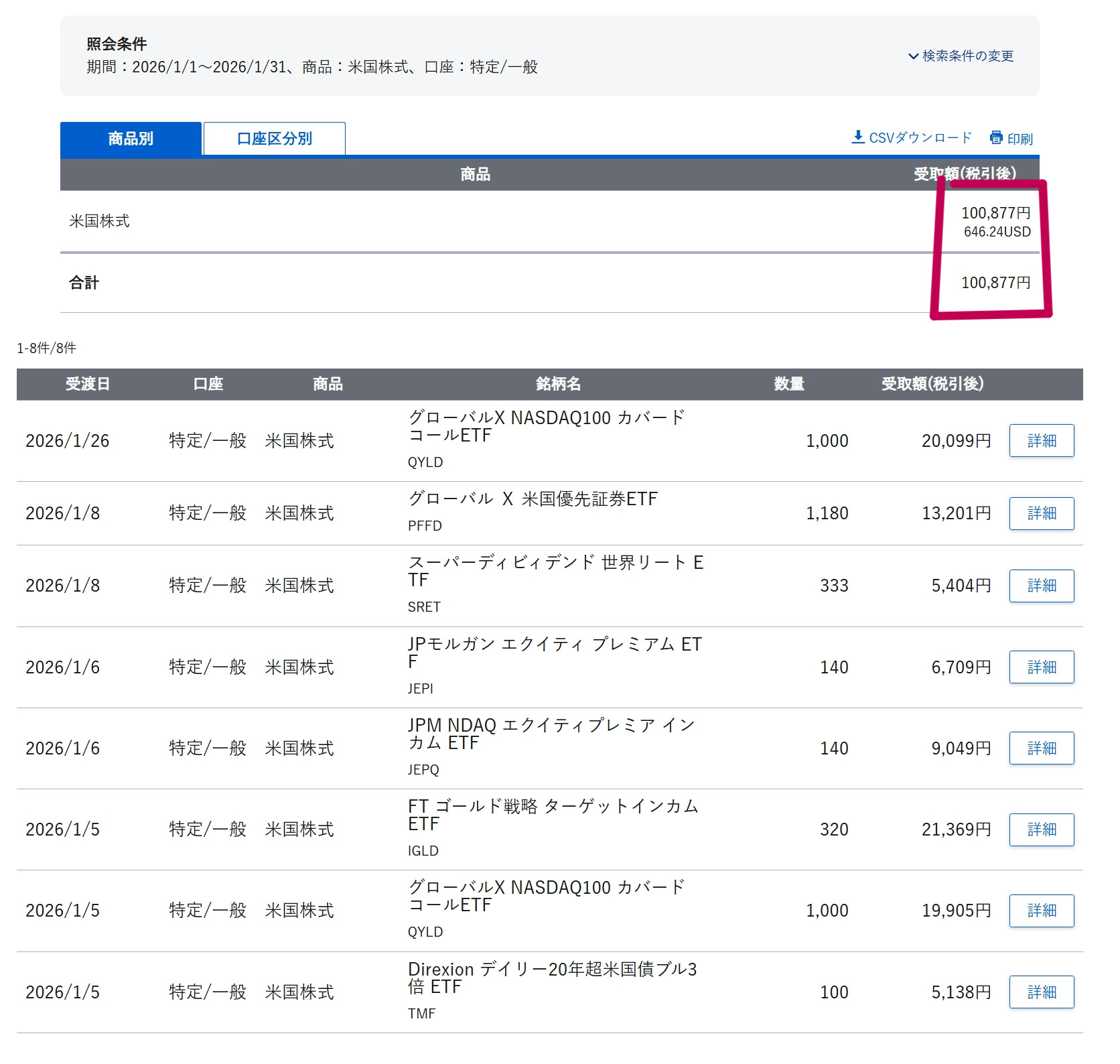
Task: Click the 銘柄名 column header
Action: point(558,384)
